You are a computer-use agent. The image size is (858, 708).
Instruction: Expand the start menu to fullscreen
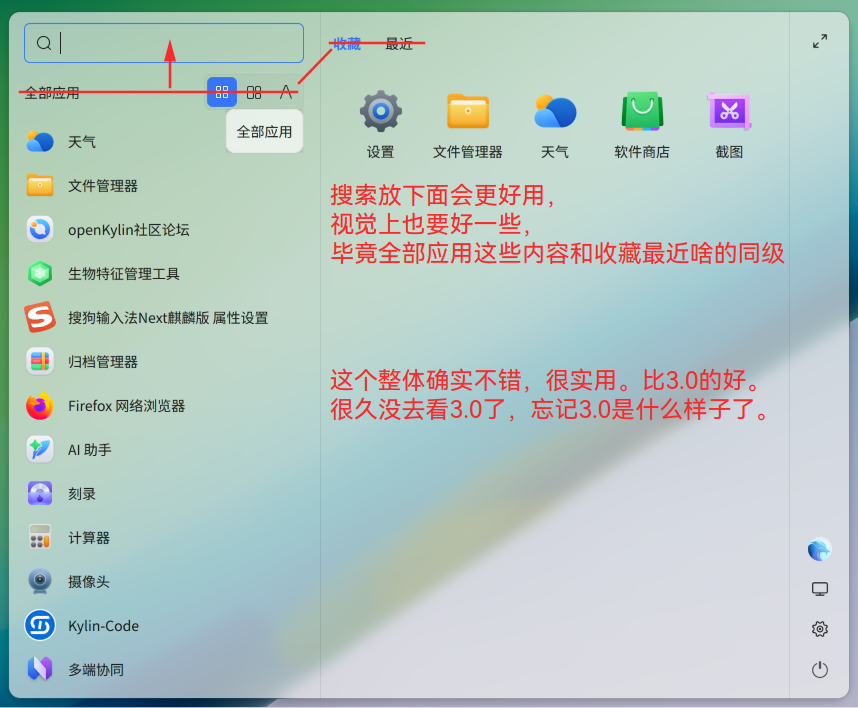pyautogui.click(x=820, y=41)
